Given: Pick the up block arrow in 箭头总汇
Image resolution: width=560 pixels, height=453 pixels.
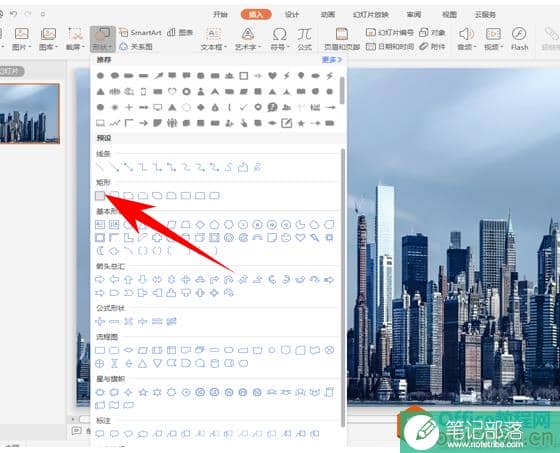Looking at the screenshot, I should (129, 279).
